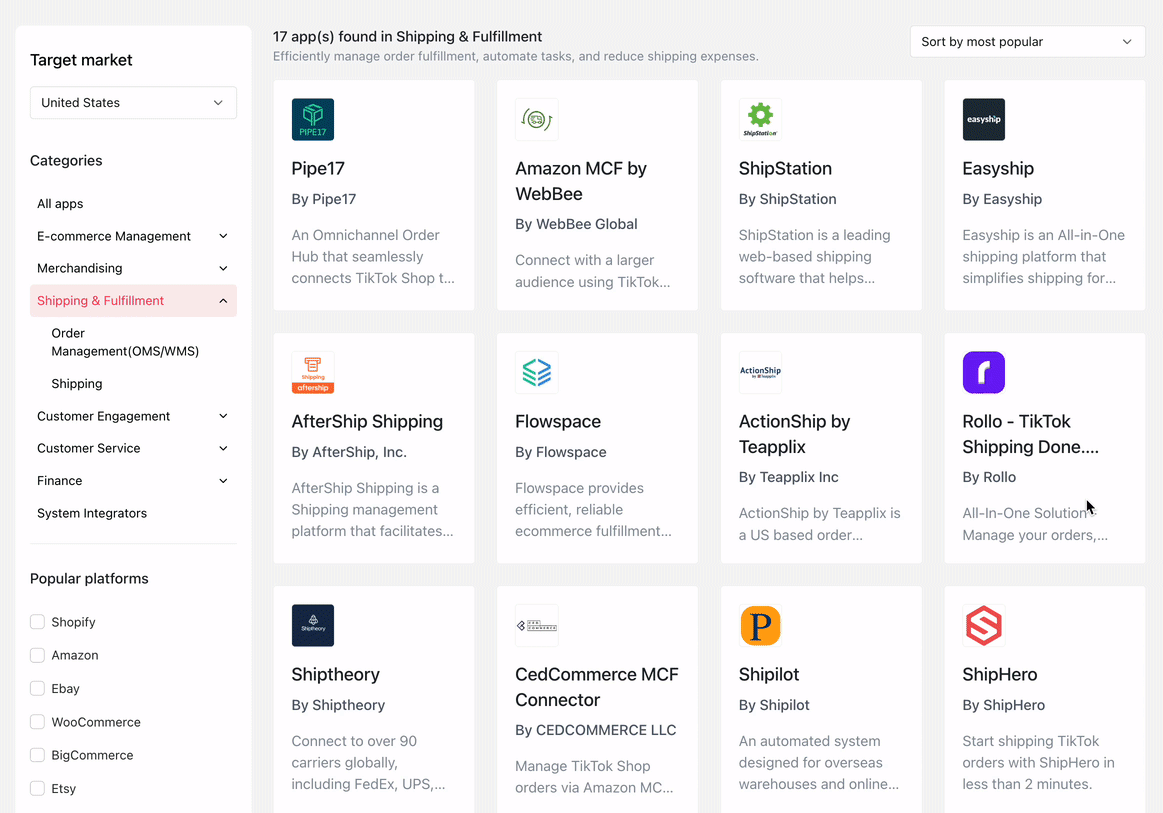Open the Shiptheory app title link
1163x813 pixels.
point(336,674)
